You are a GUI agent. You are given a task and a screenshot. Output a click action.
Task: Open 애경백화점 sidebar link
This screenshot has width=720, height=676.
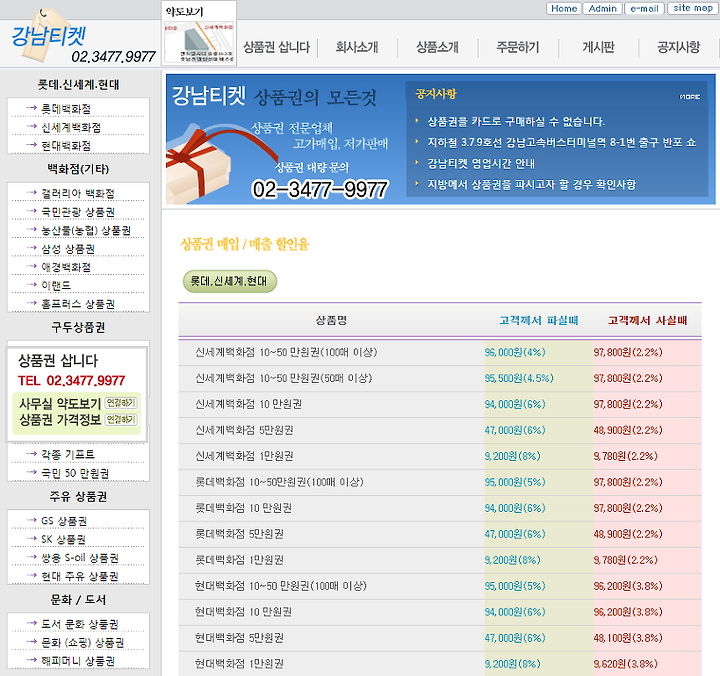coord(66,267)
